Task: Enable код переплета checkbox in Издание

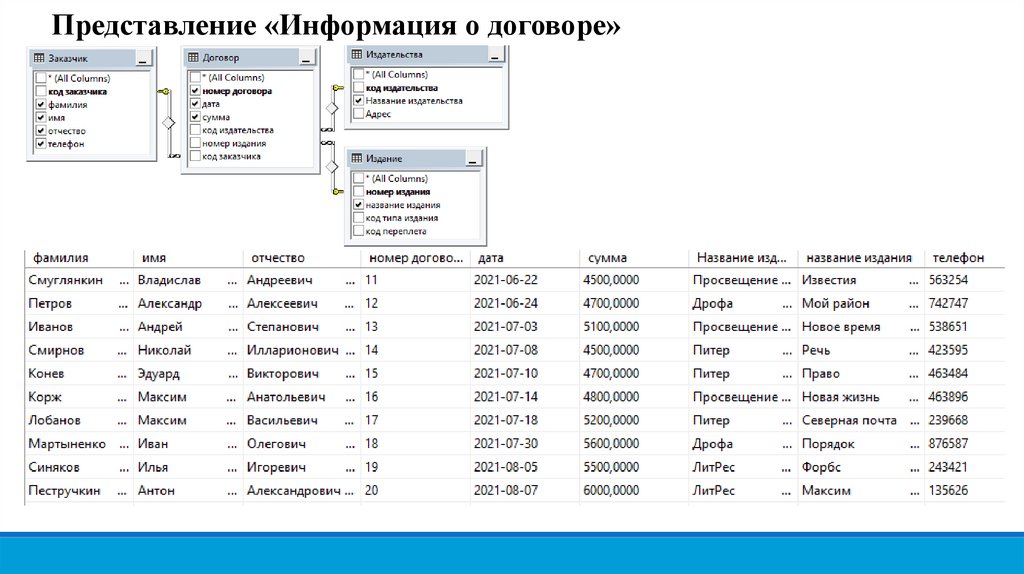Action: [x=358, y=231]
